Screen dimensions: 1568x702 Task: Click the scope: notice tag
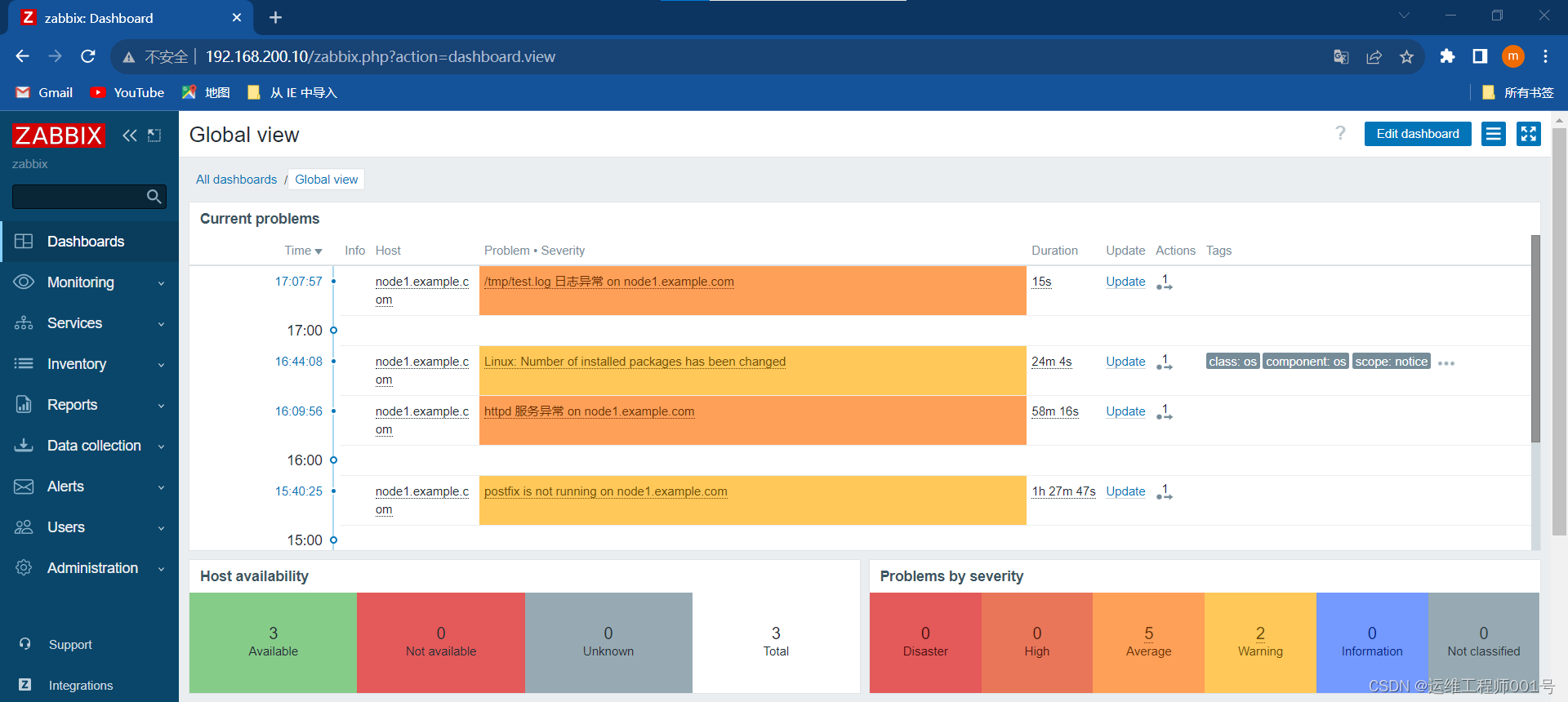coord(1391,362)
